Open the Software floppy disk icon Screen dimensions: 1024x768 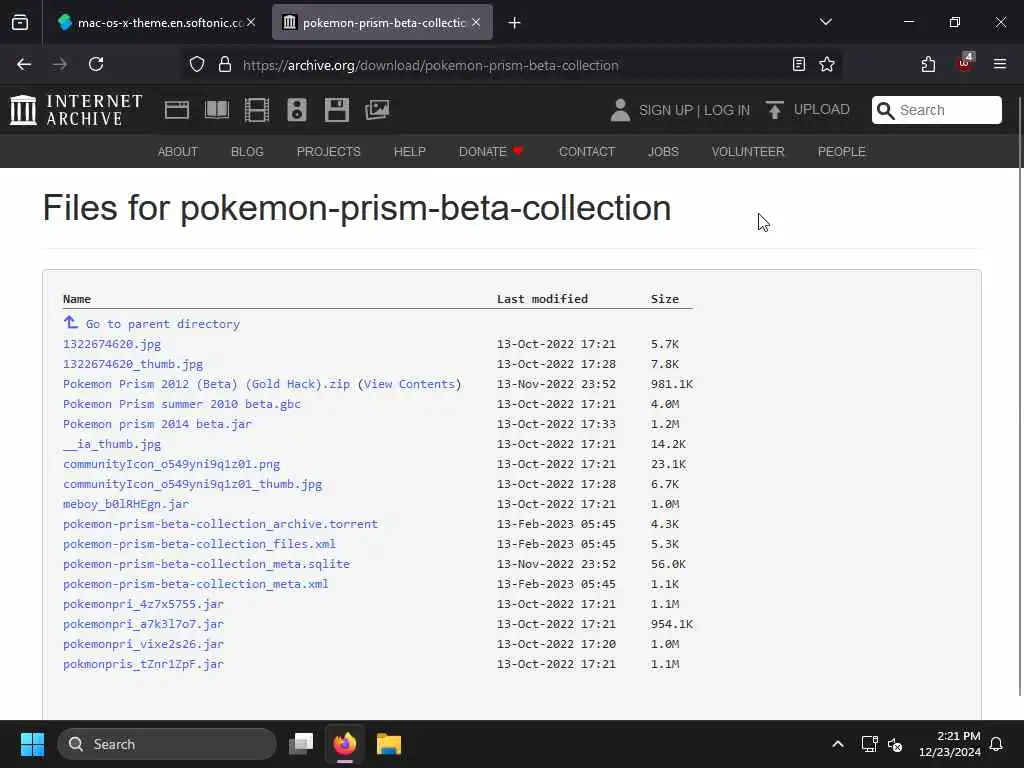click(337, 110)
